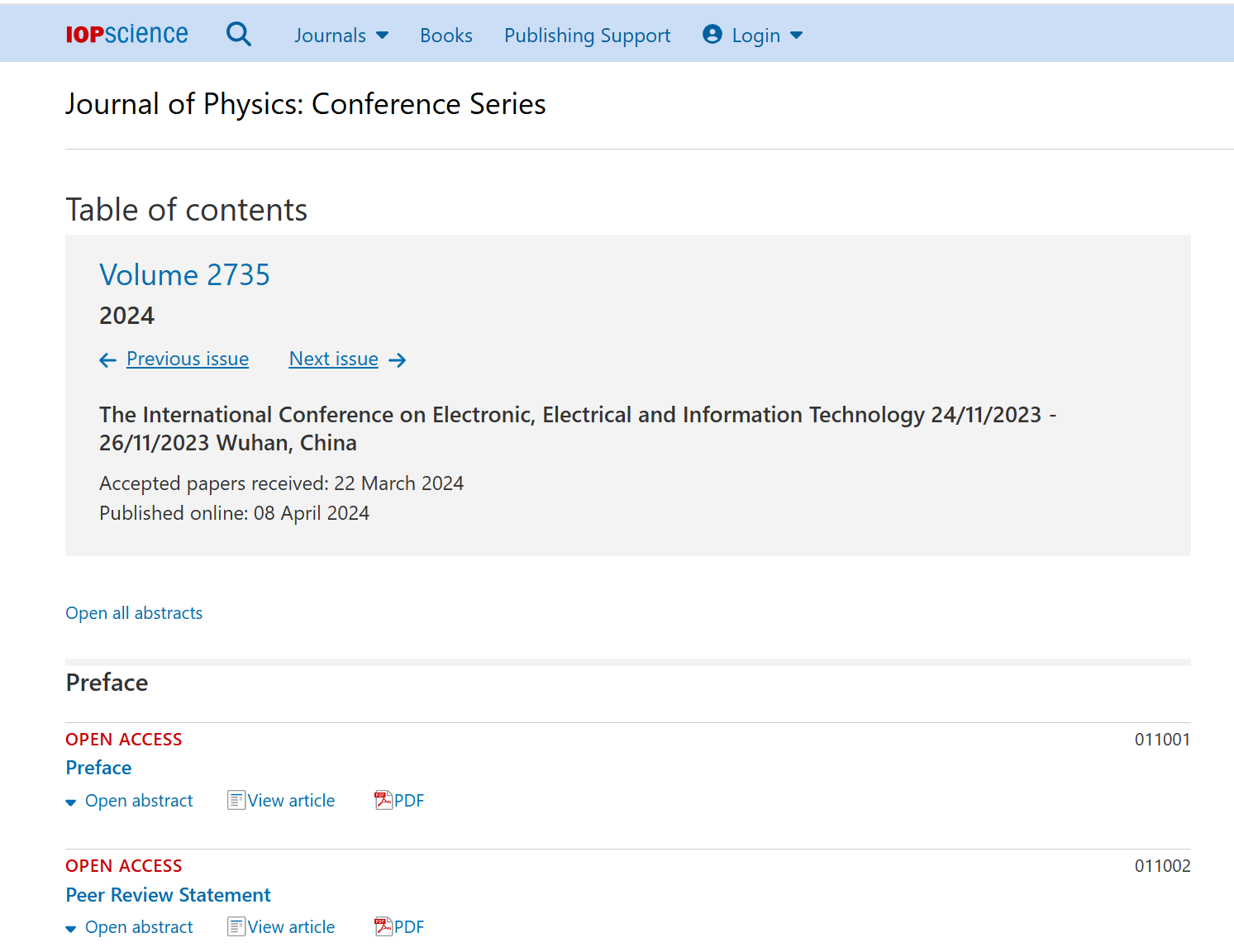
Task: Click the year 2024 under the volume
Action: pos(126,316)
